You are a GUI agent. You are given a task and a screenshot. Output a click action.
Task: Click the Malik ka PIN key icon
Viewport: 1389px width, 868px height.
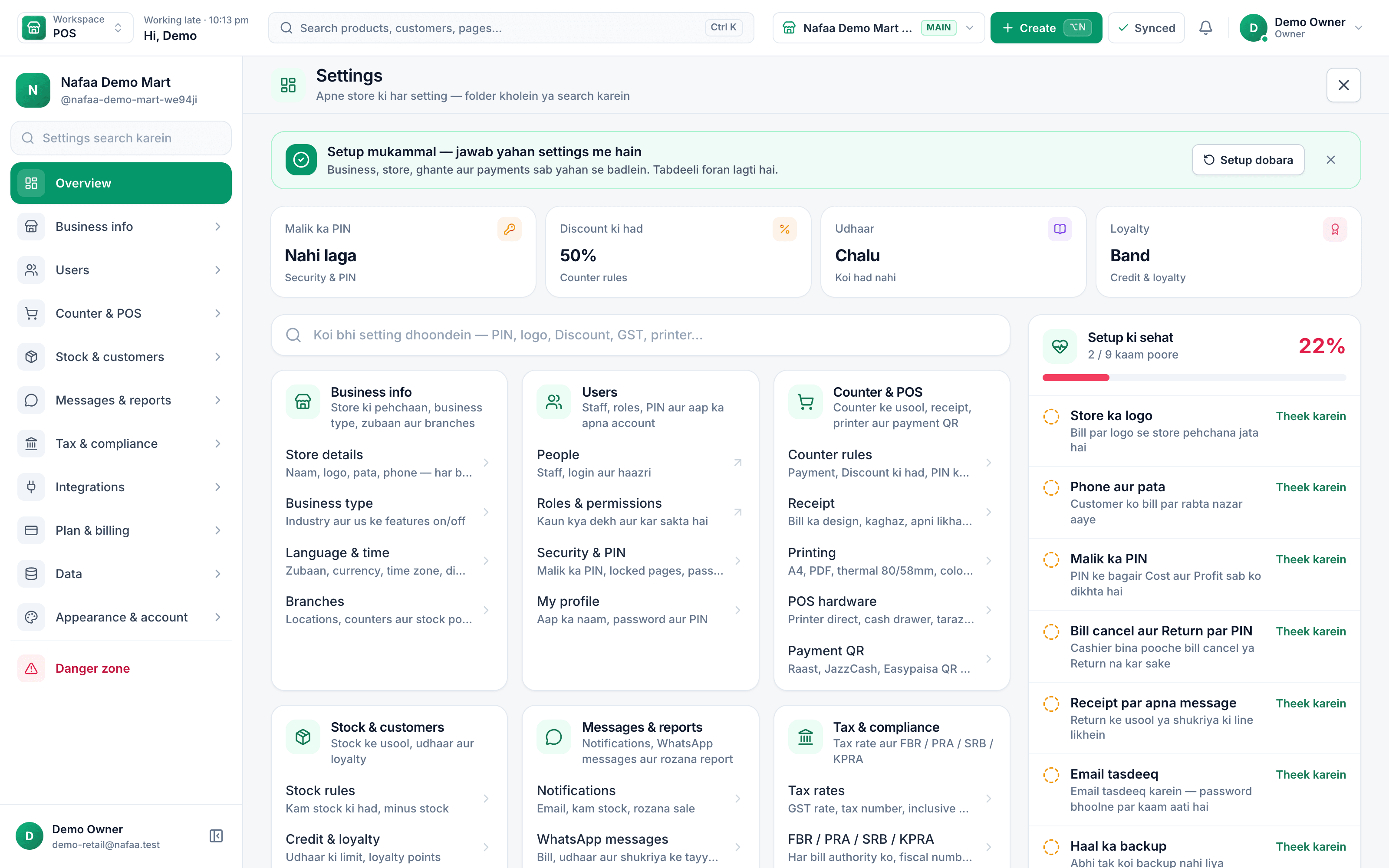coord(509,229)
